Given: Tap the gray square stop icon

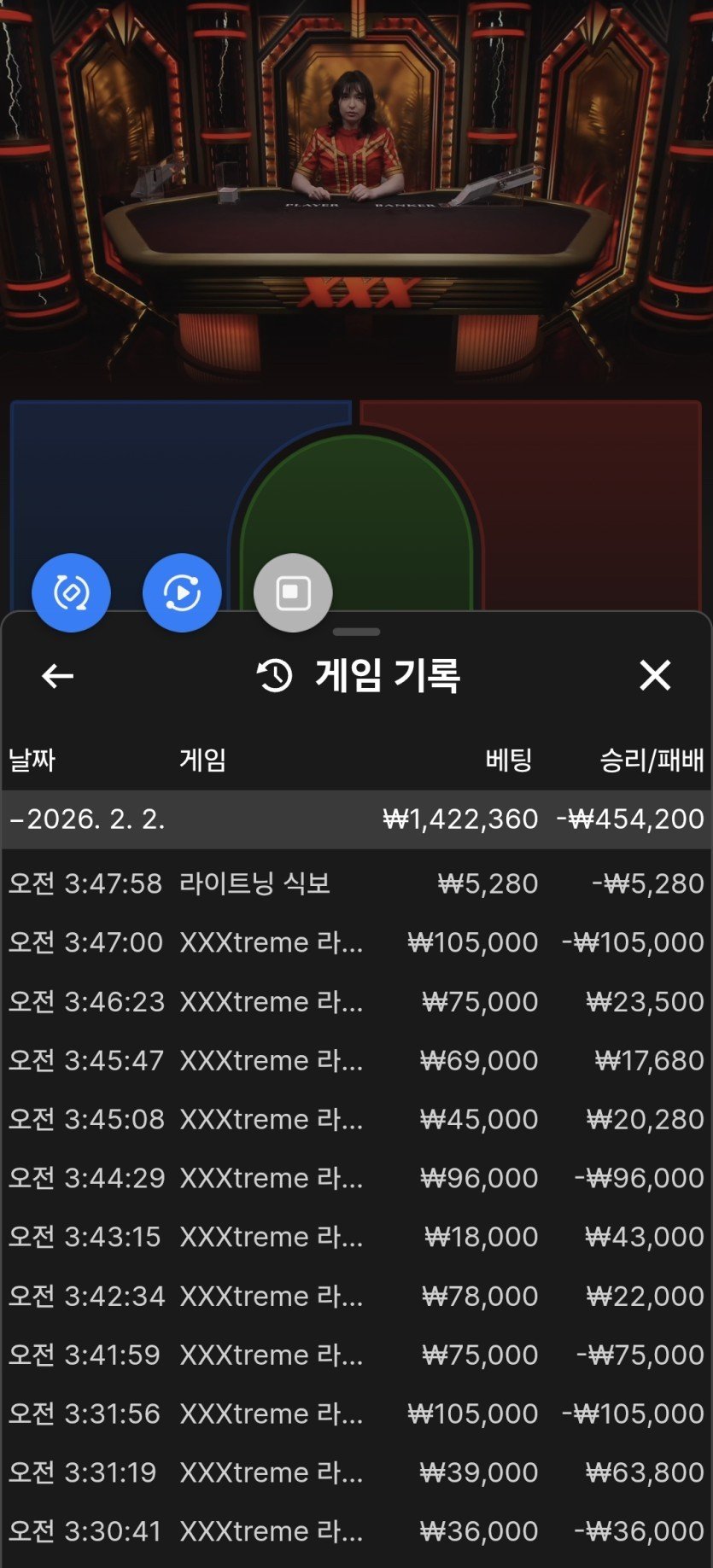Looking at the screenshot, I should (293, 592).
